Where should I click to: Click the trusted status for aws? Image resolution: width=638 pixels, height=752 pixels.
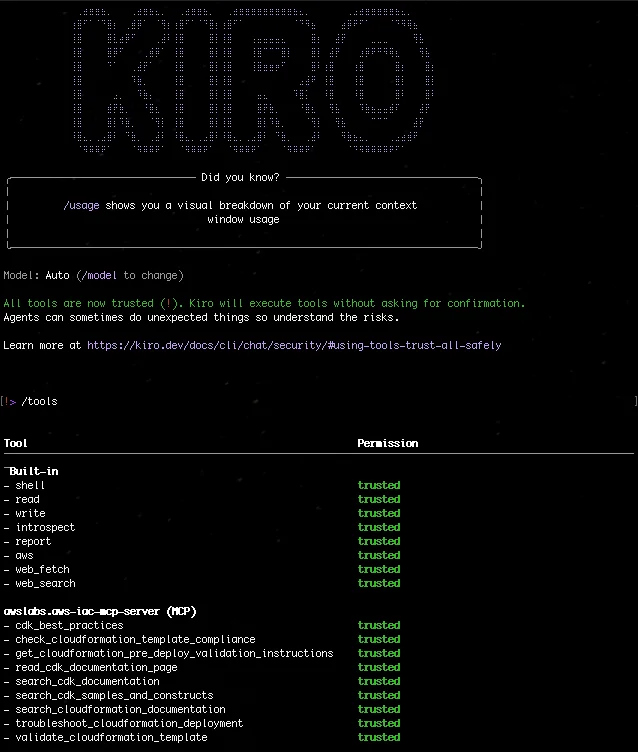click(x=379, y=555)
